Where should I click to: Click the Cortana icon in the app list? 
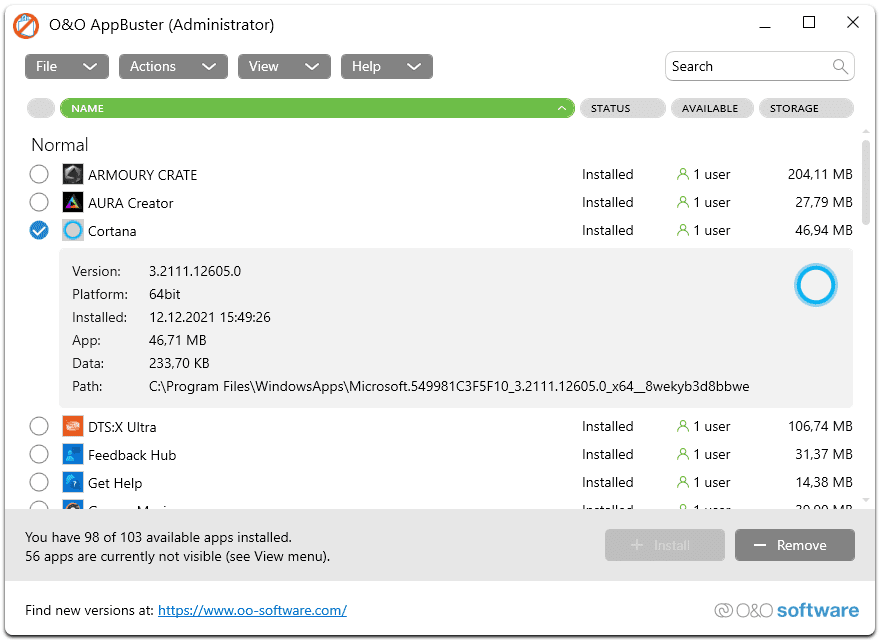(72, 230)
